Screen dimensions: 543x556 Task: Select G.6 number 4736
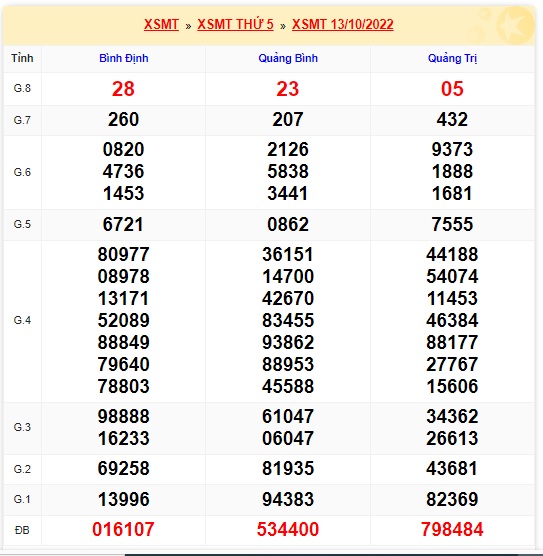coord(123,171)
